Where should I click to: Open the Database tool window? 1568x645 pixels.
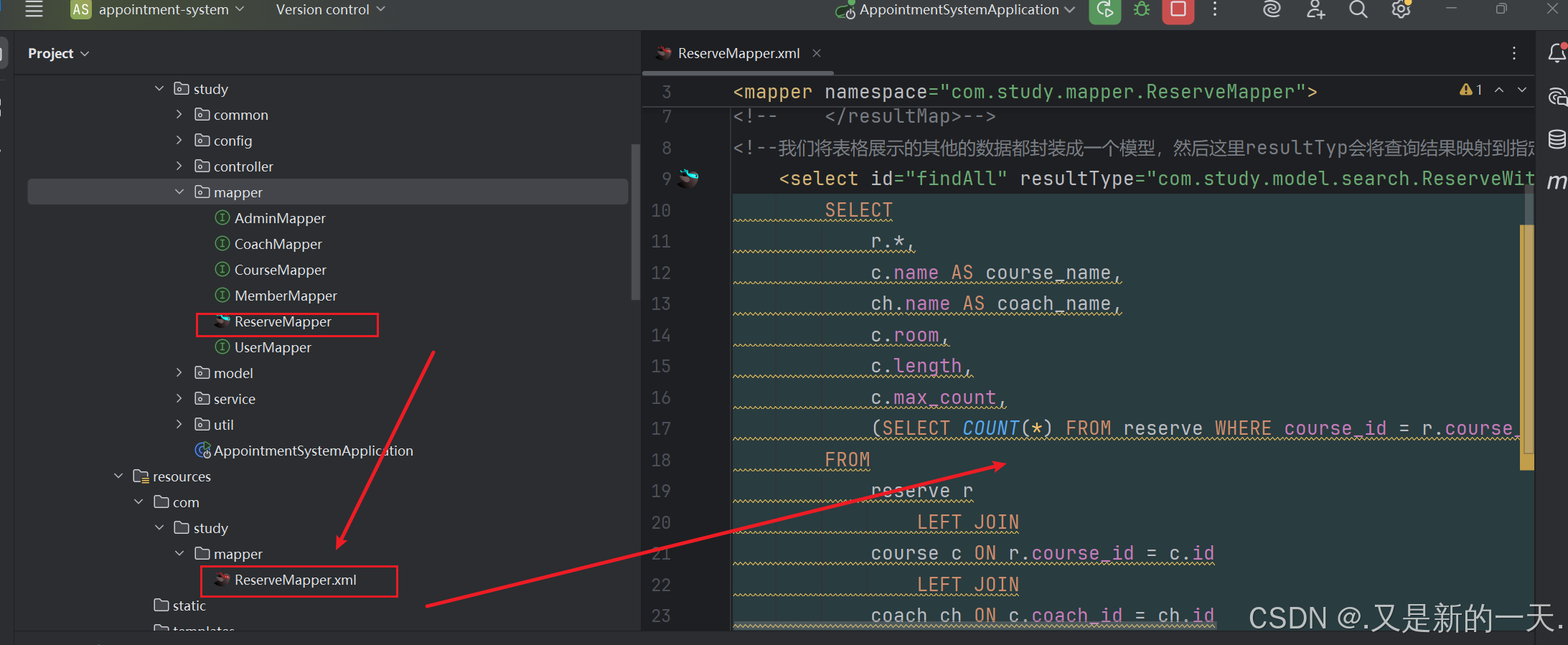tap(1557, 139)
